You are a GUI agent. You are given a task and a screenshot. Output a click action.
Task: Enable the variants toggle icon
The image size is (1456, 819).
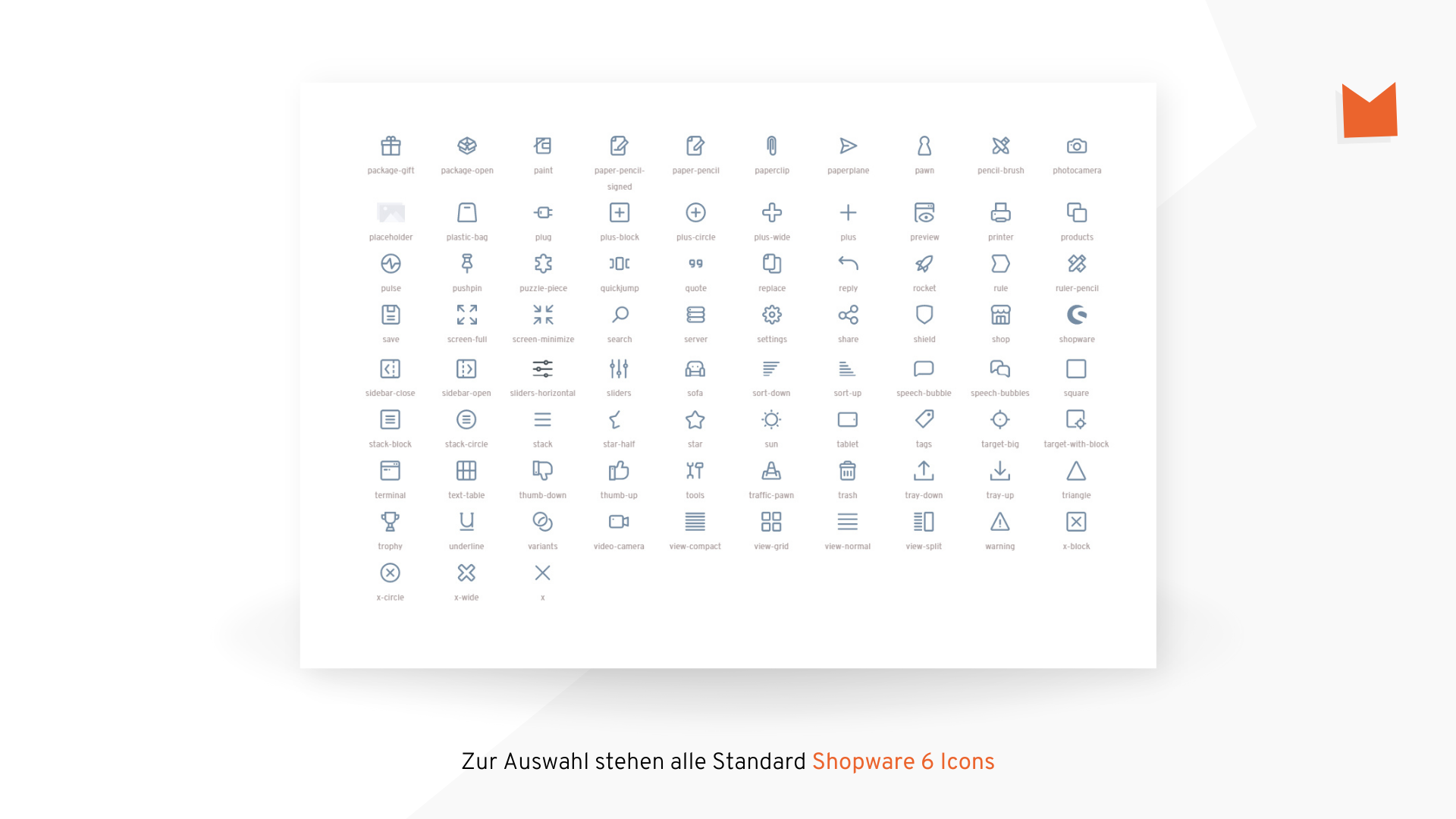click(542, 521)
